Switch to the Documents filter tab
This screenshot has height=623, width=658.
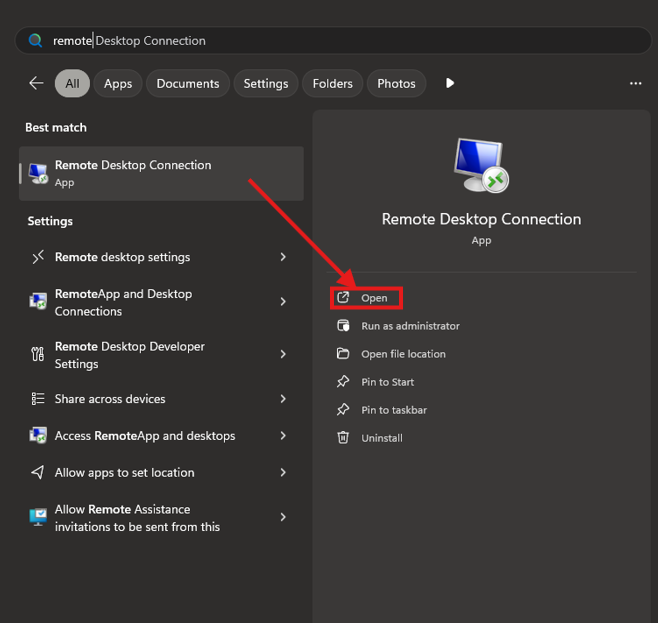pos(188,83)
